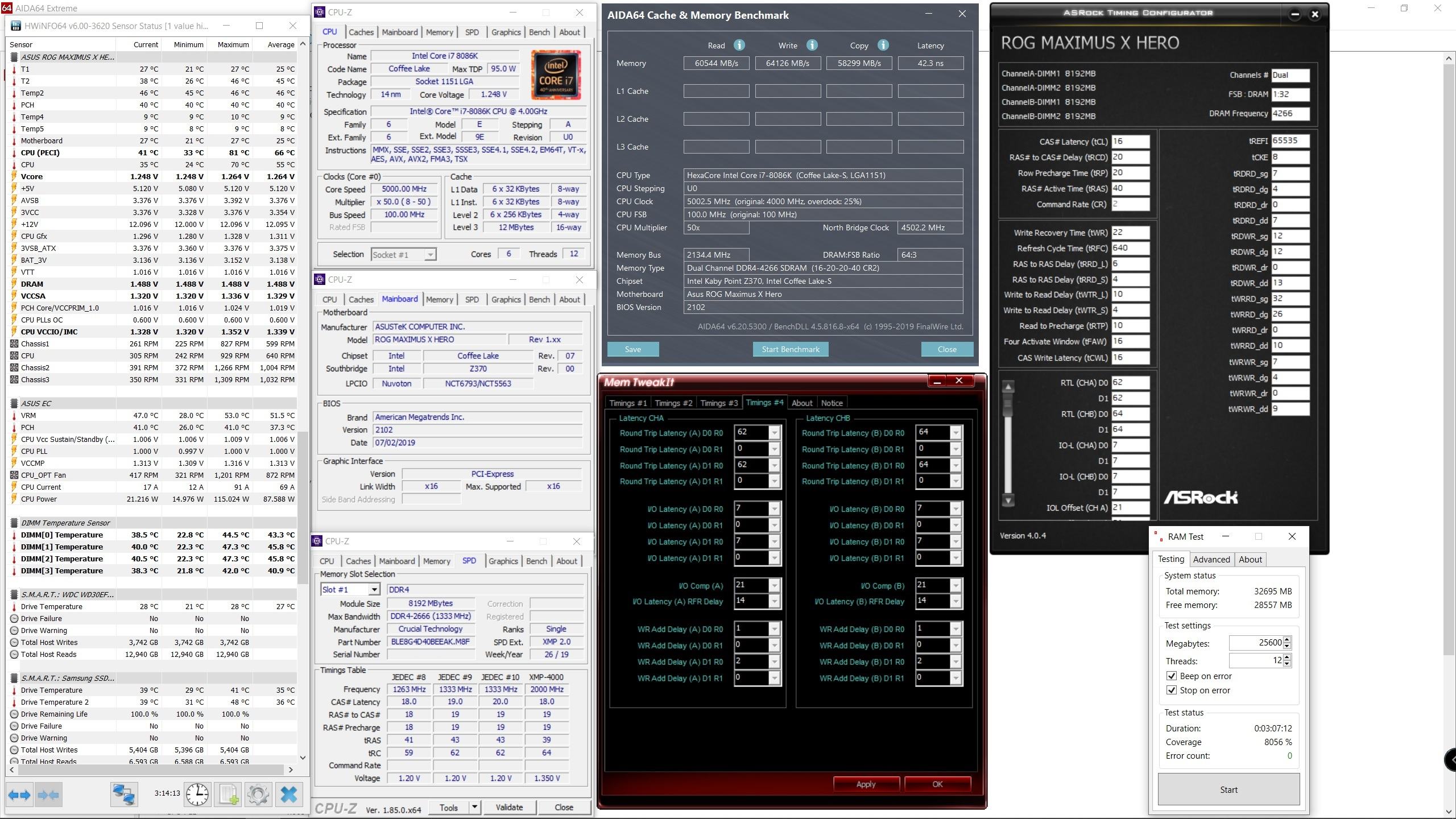Open IO Comp (A) dropdown

pyautogui.click(x=773, y=585)
